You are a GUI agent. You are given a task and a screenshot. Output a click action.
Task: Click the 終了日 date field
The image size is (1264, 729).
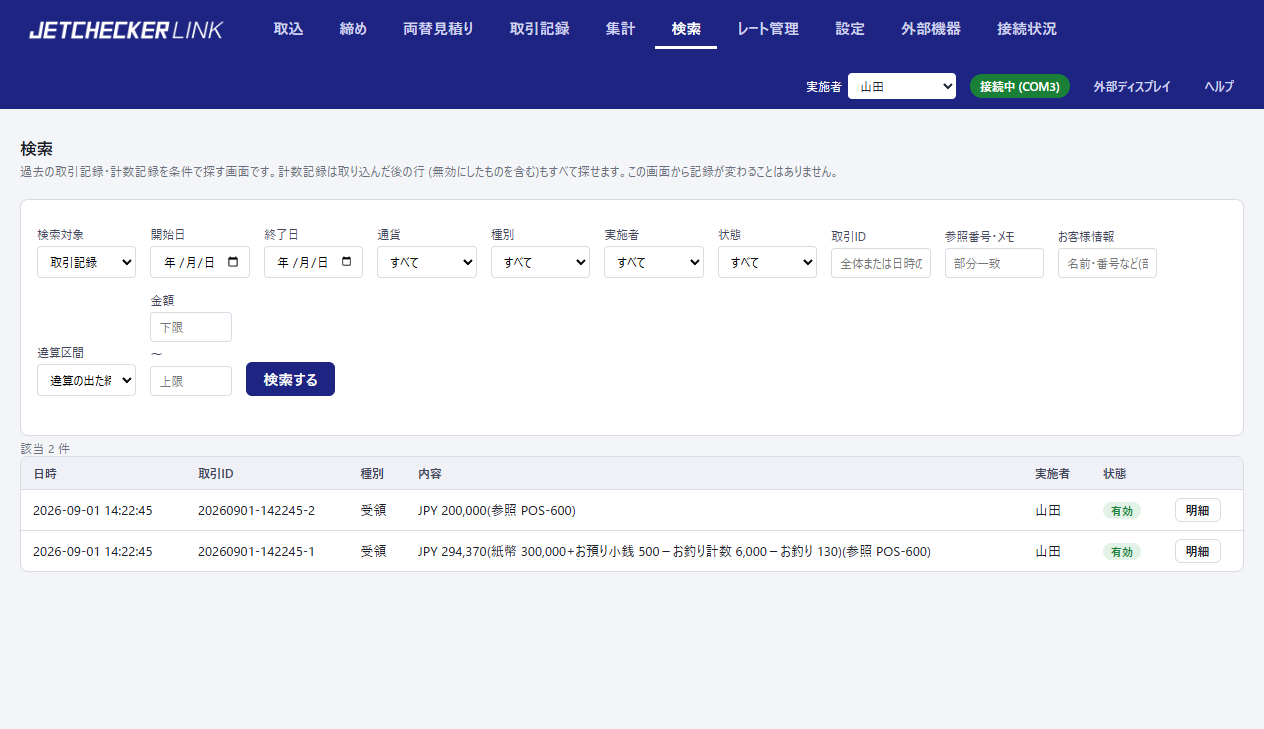click(x=313, y=262)
